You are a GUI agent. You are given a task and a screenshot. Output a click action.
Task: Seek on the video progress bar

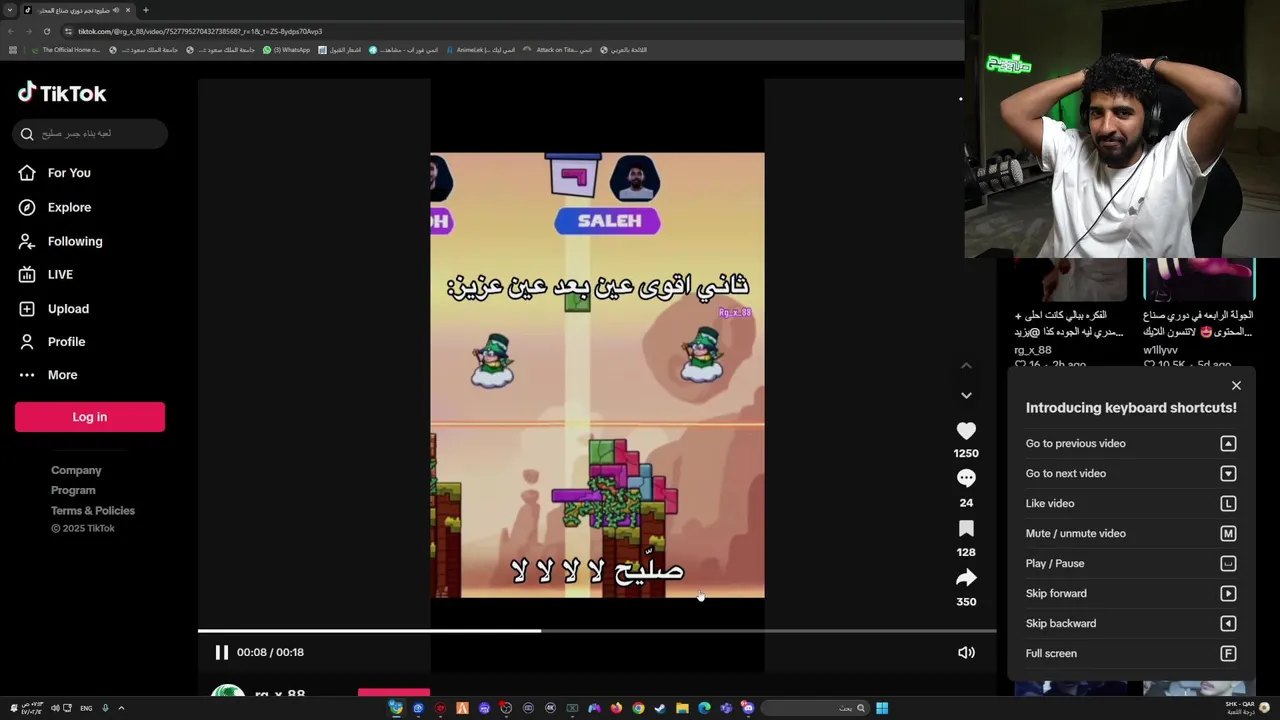point(597,631)
